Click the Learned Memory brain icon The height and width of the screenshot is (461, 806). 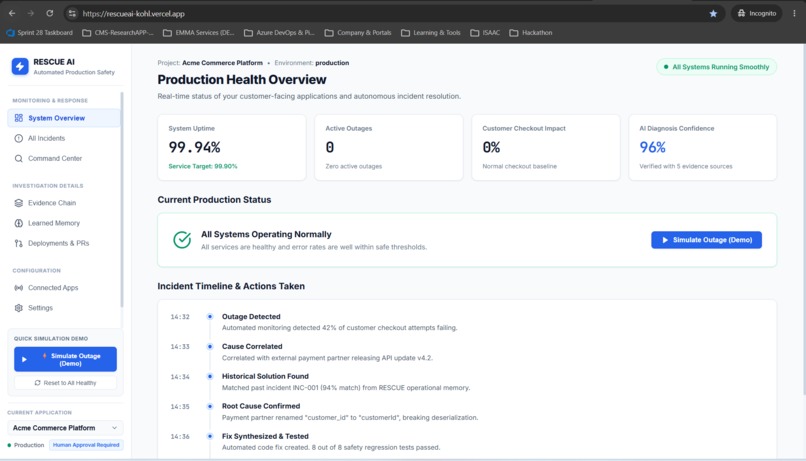pos(19,223)
